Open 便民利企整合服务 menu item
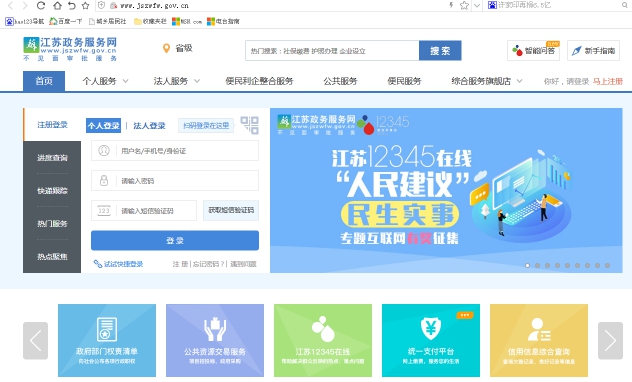 tap(259, 81)
